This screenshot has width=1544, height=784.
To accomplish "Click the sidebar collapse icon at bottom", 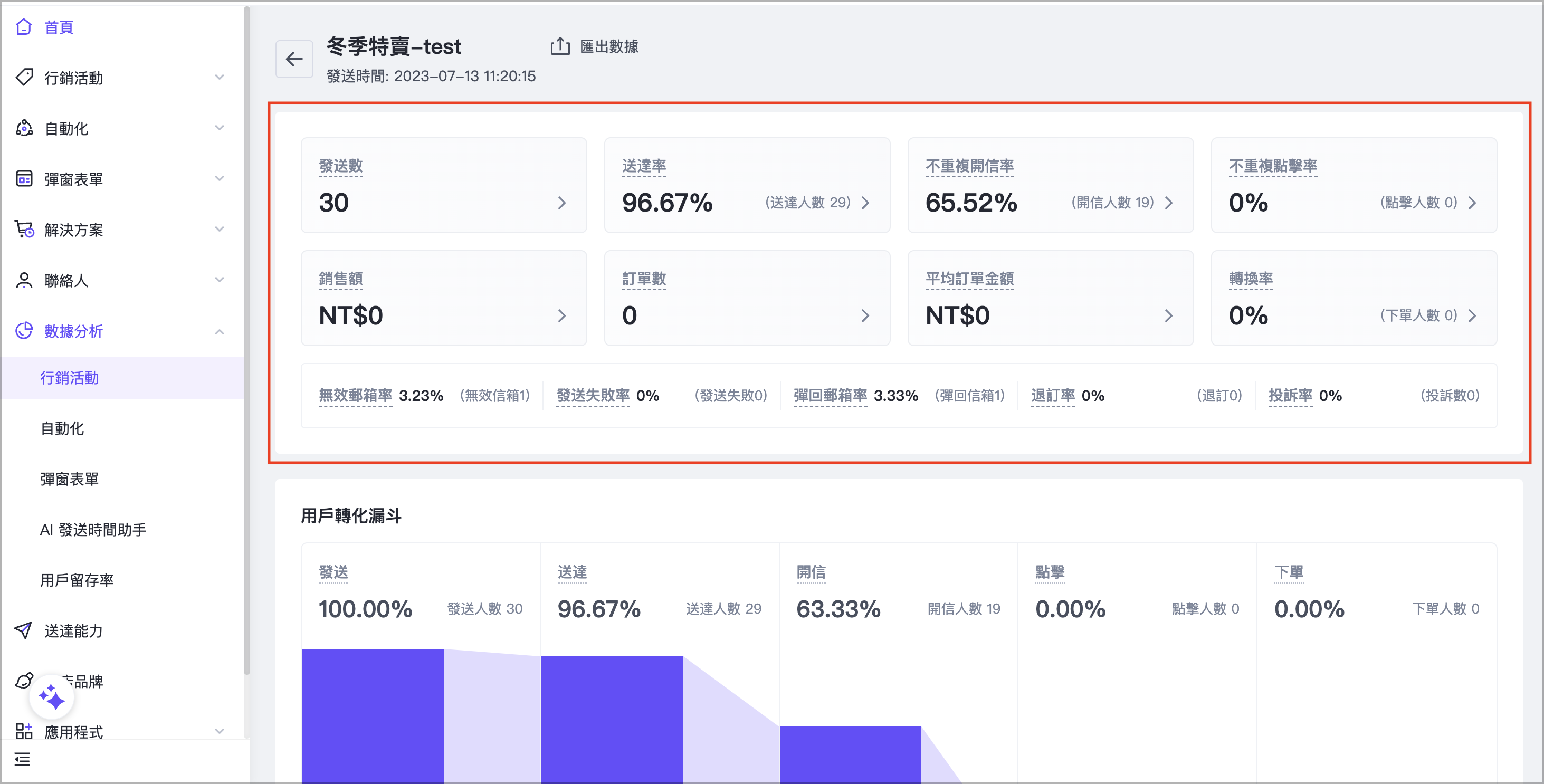I will coord(23,759).
